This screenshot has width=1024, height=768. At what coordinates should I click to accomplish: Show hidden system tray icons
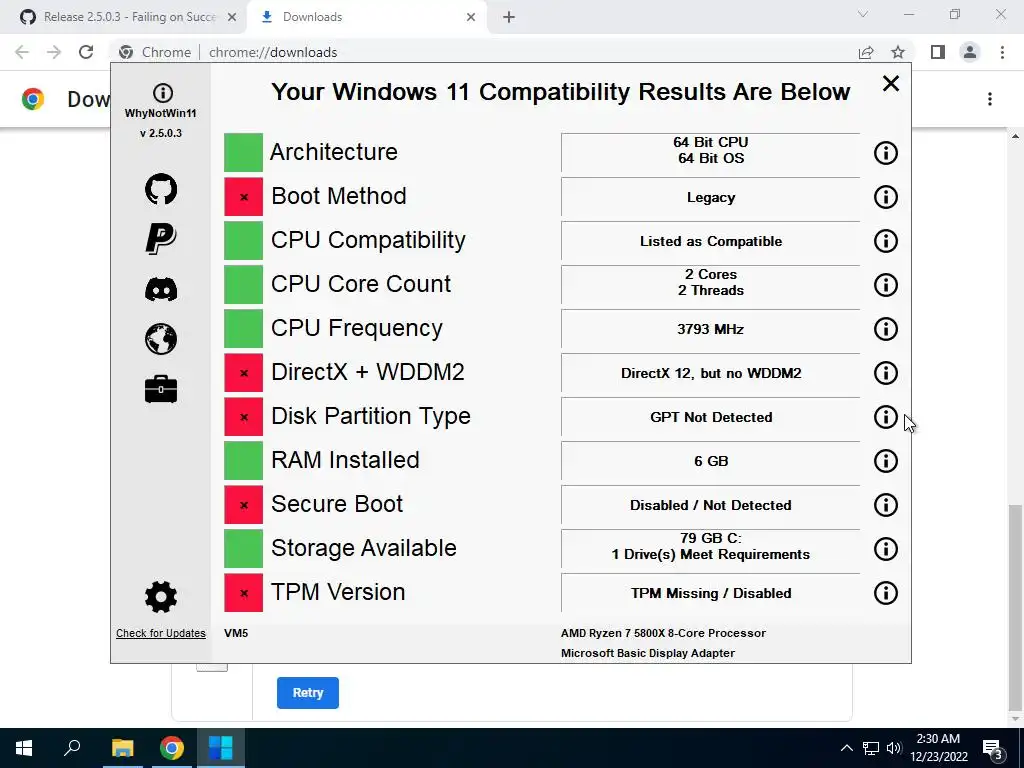846,748
